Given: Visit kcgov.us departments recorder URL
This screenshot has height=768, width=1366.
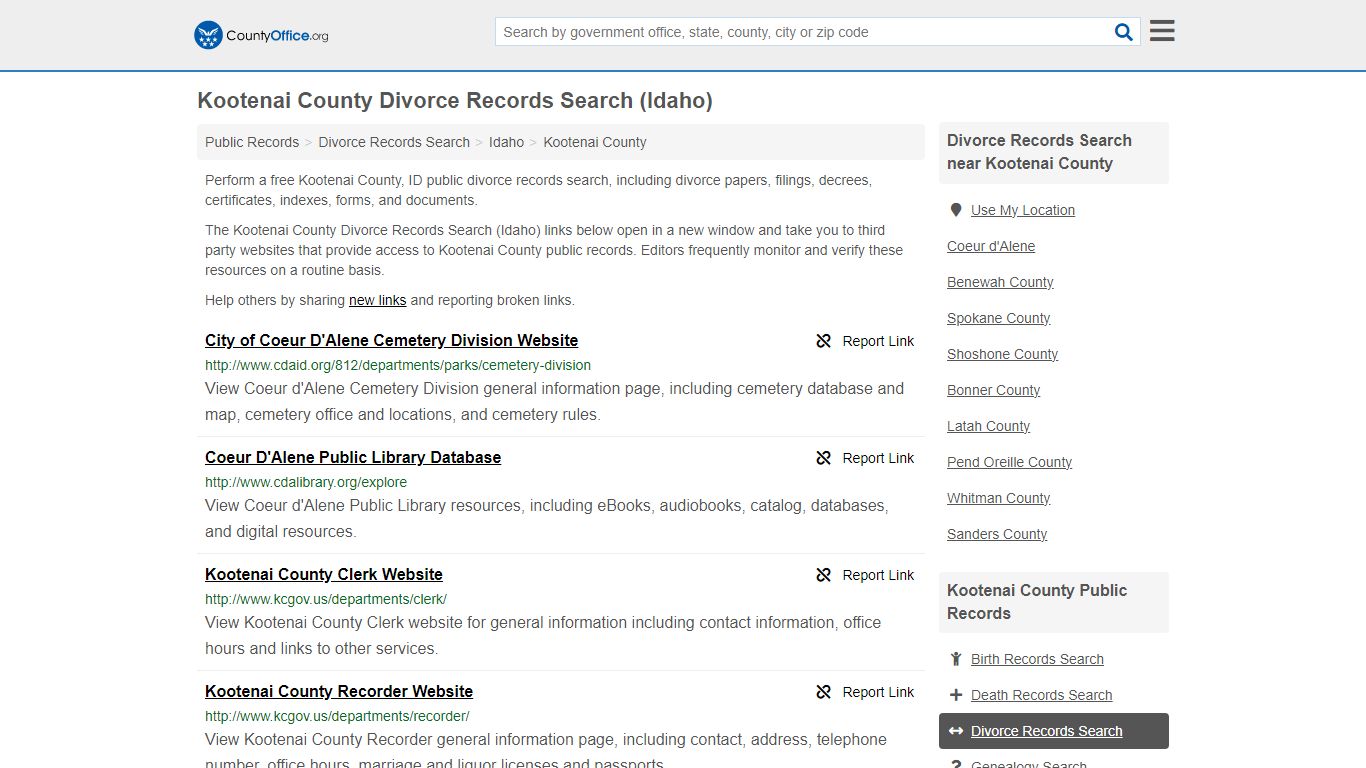Looking at the screenshot, I should point(337,716).
